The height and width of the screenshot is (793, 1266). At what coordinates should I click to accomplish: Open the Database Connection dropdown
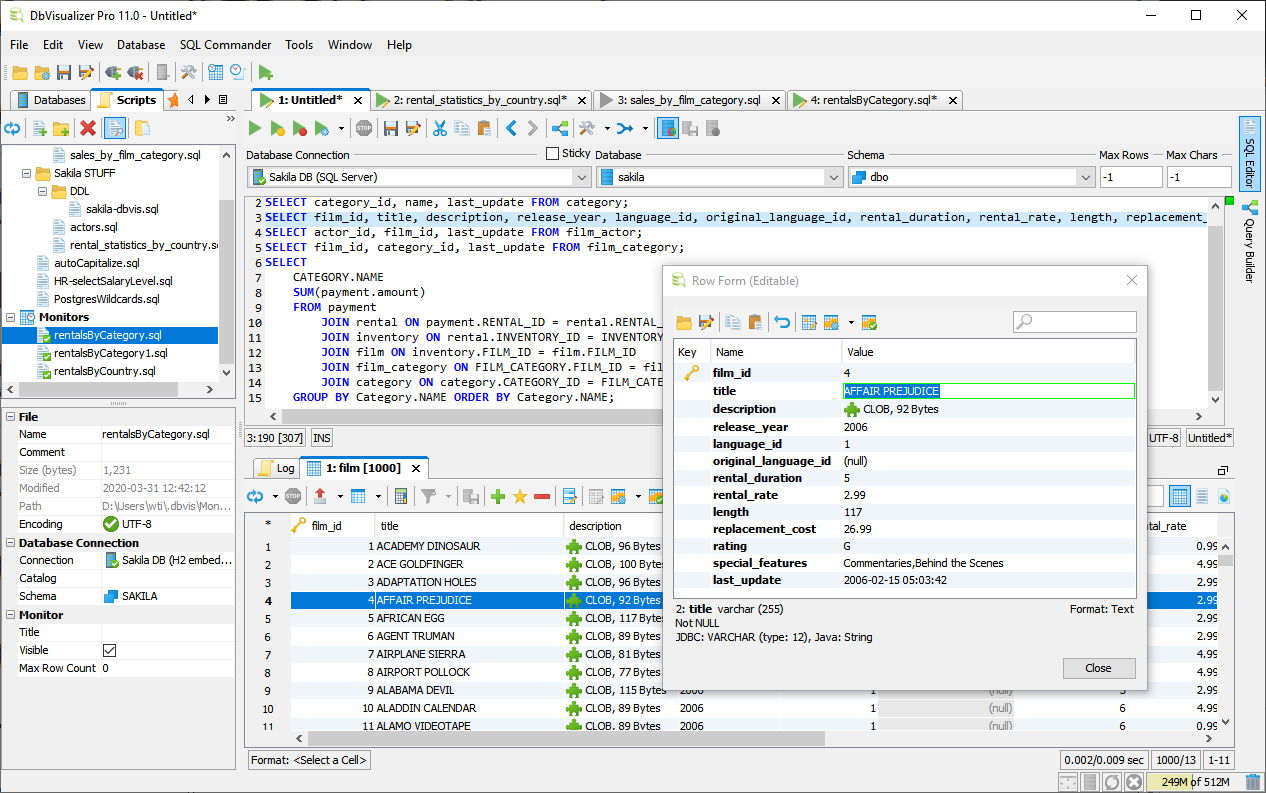click(581, 177)
